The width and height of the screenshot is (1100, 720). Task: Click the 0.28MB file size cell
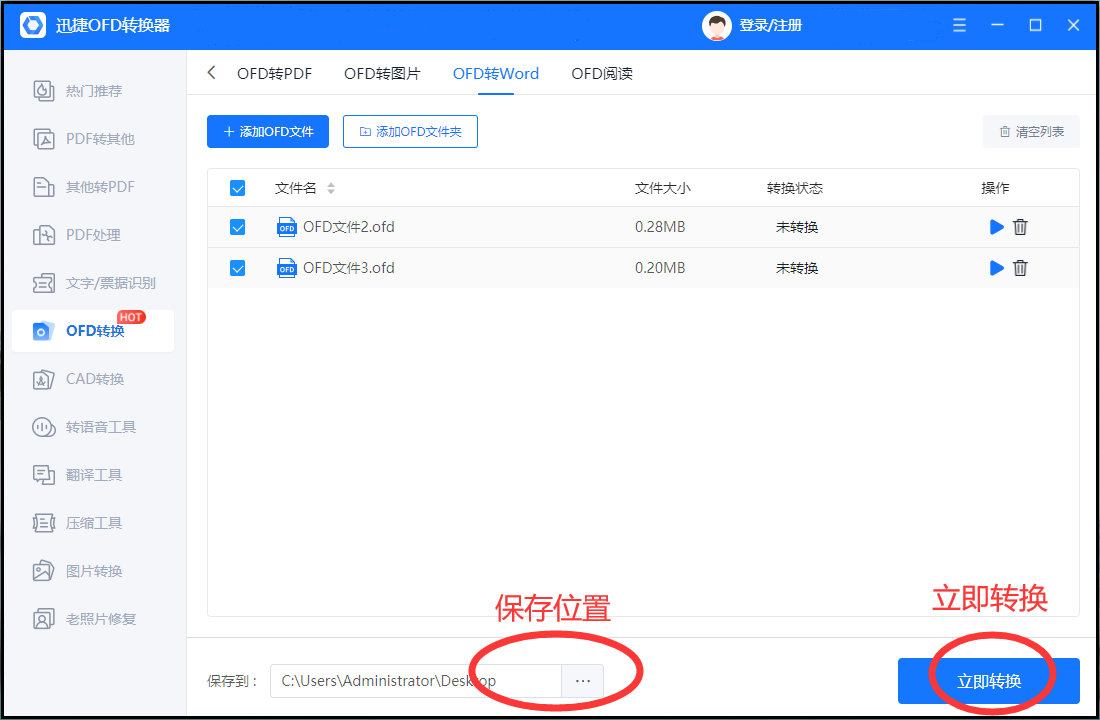pos(660,227)
